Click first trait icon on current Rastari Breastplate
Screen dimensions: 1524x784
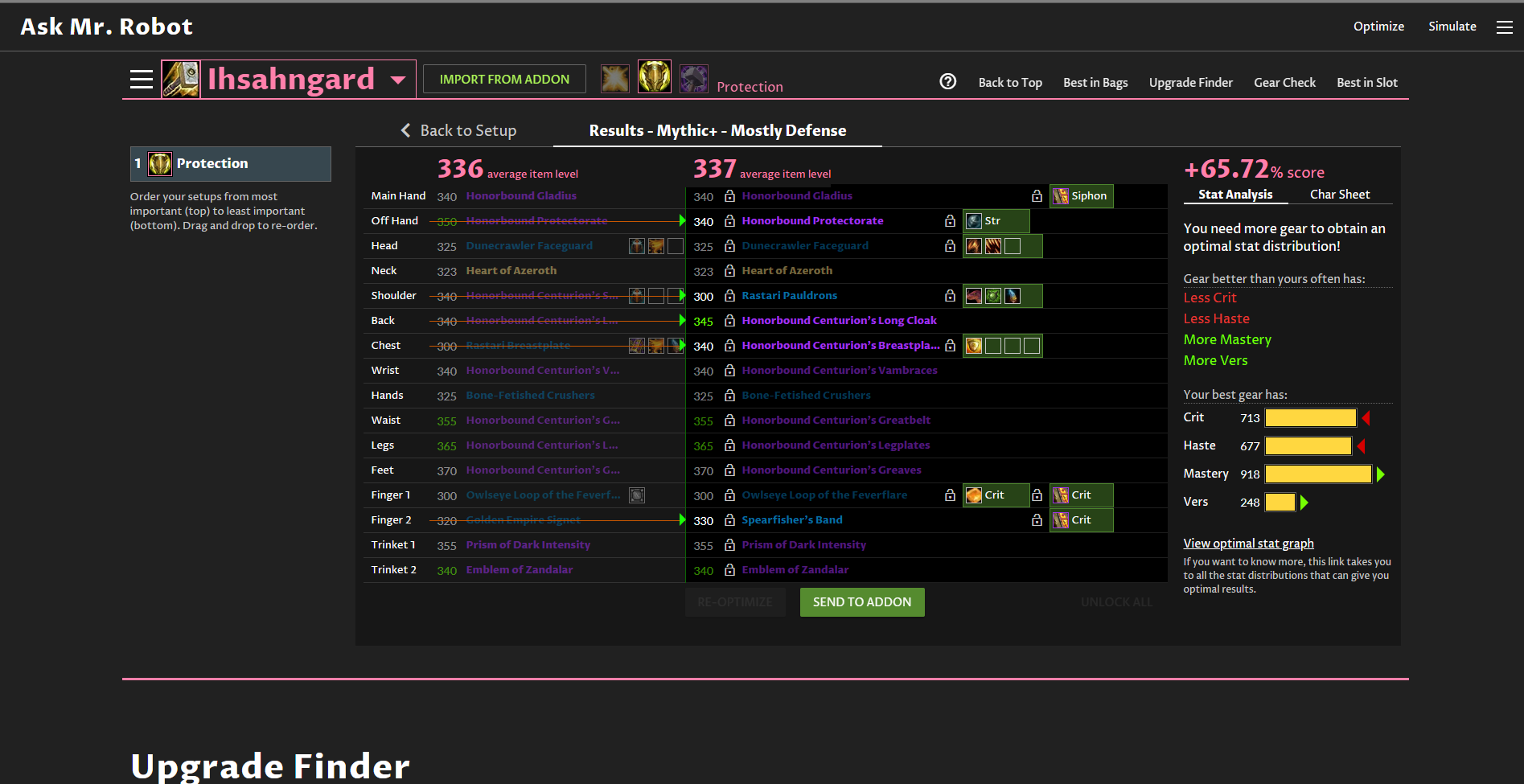(x=637, y=346)
